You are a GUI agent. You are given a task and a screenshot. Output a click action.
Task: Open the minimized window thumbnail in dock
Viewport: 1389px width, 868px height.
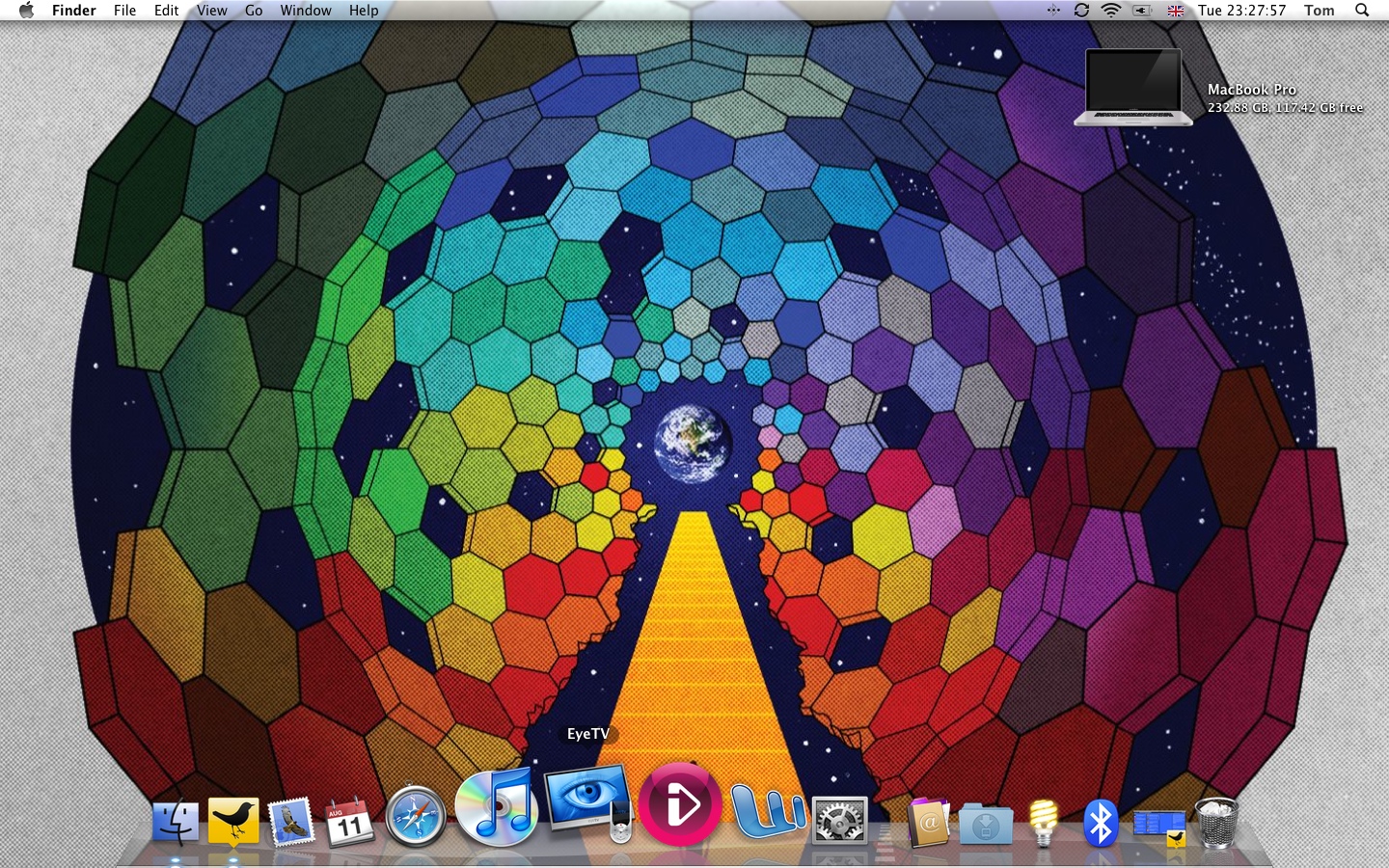click(1159, 827)
